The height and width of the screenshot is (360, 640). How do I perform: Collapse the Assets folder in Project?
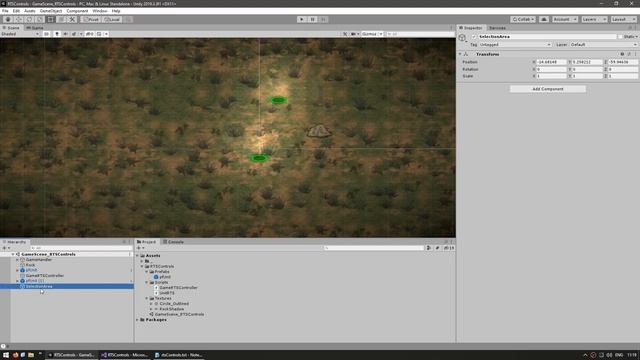138,256
